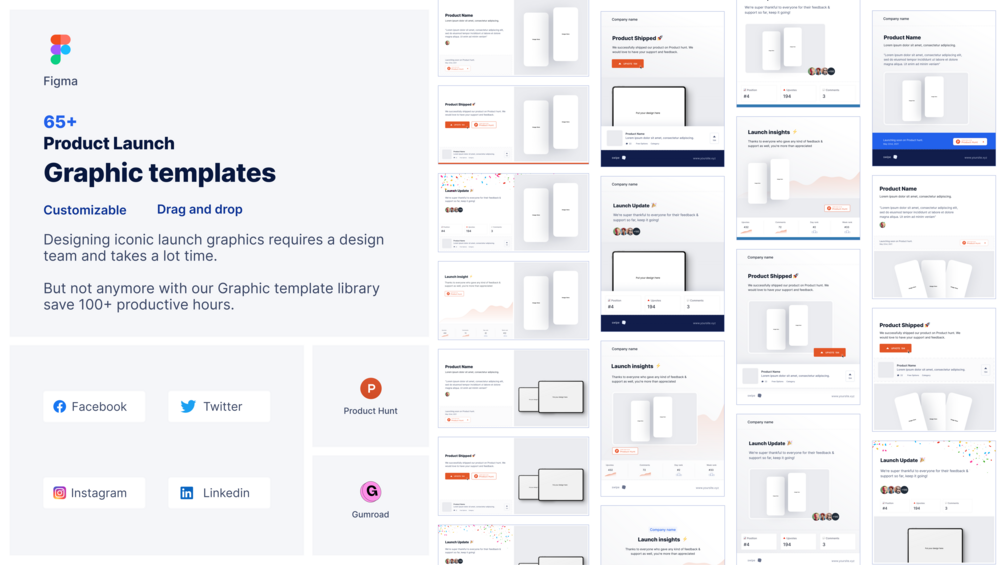Viewport: 1005px width, 565px height.
Task: Click the Facebook logo icon
Action: coord(60,407)
